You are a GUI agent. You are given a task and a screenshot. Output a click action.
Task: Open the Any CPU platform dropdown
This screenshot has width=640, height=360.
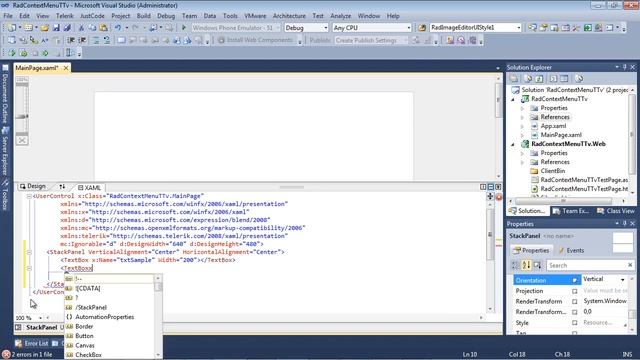(409, 28)
